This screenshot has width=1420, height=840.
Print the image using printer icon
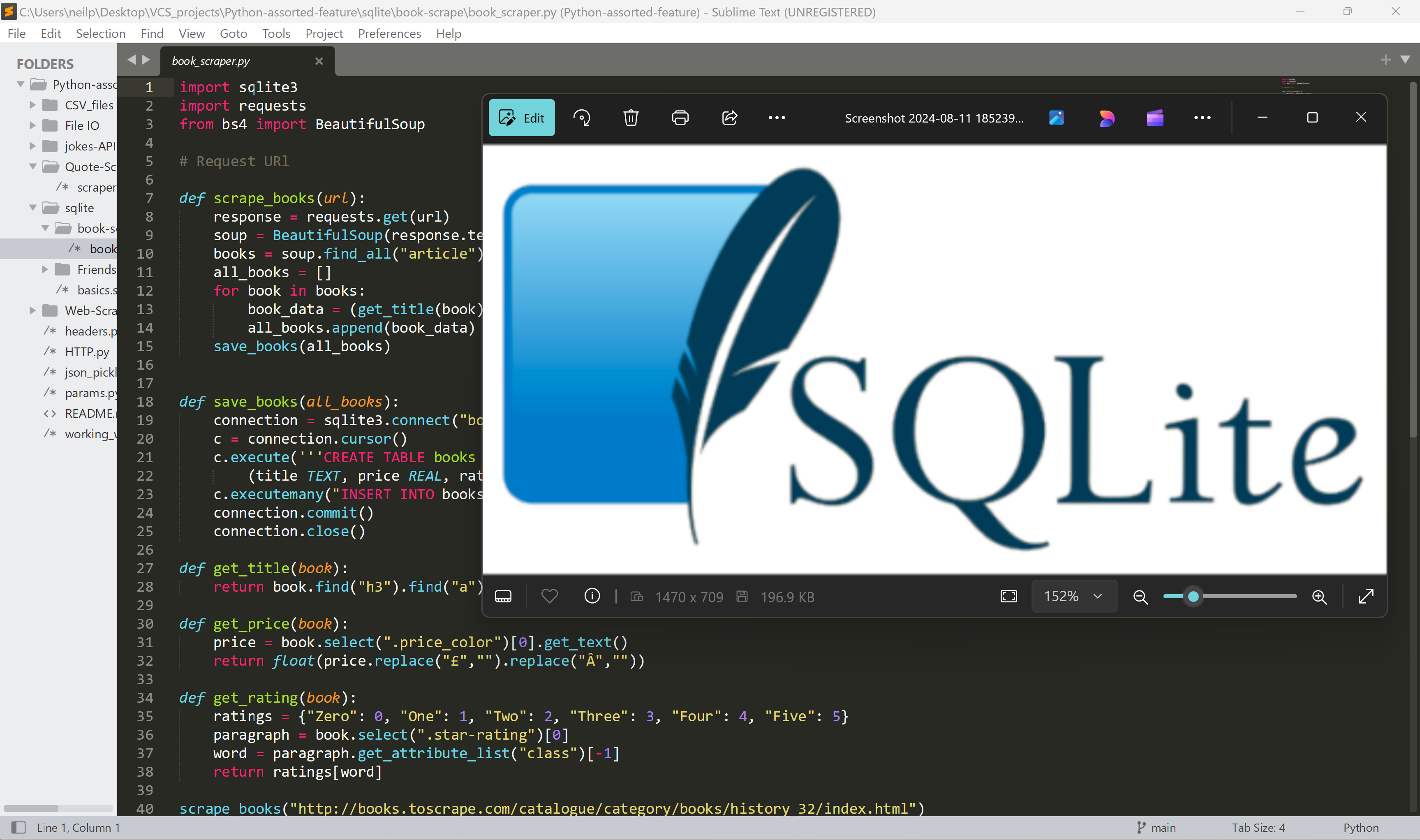pos(680,118)
